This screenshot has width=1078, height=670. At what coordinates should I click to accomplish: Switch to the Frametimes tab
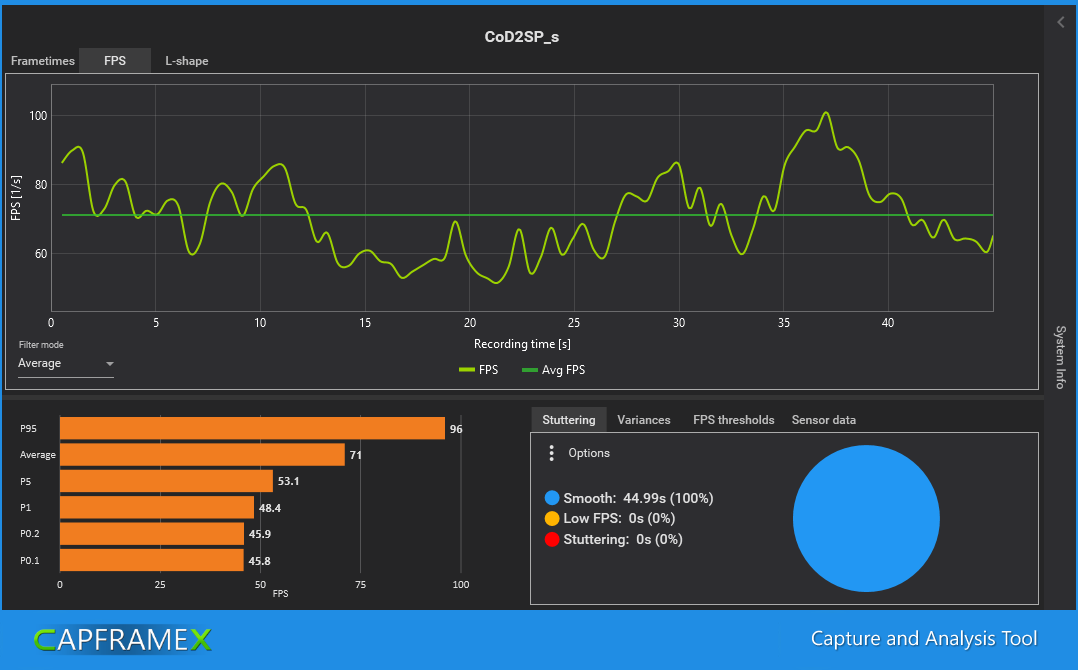click(x=43, y=60)
